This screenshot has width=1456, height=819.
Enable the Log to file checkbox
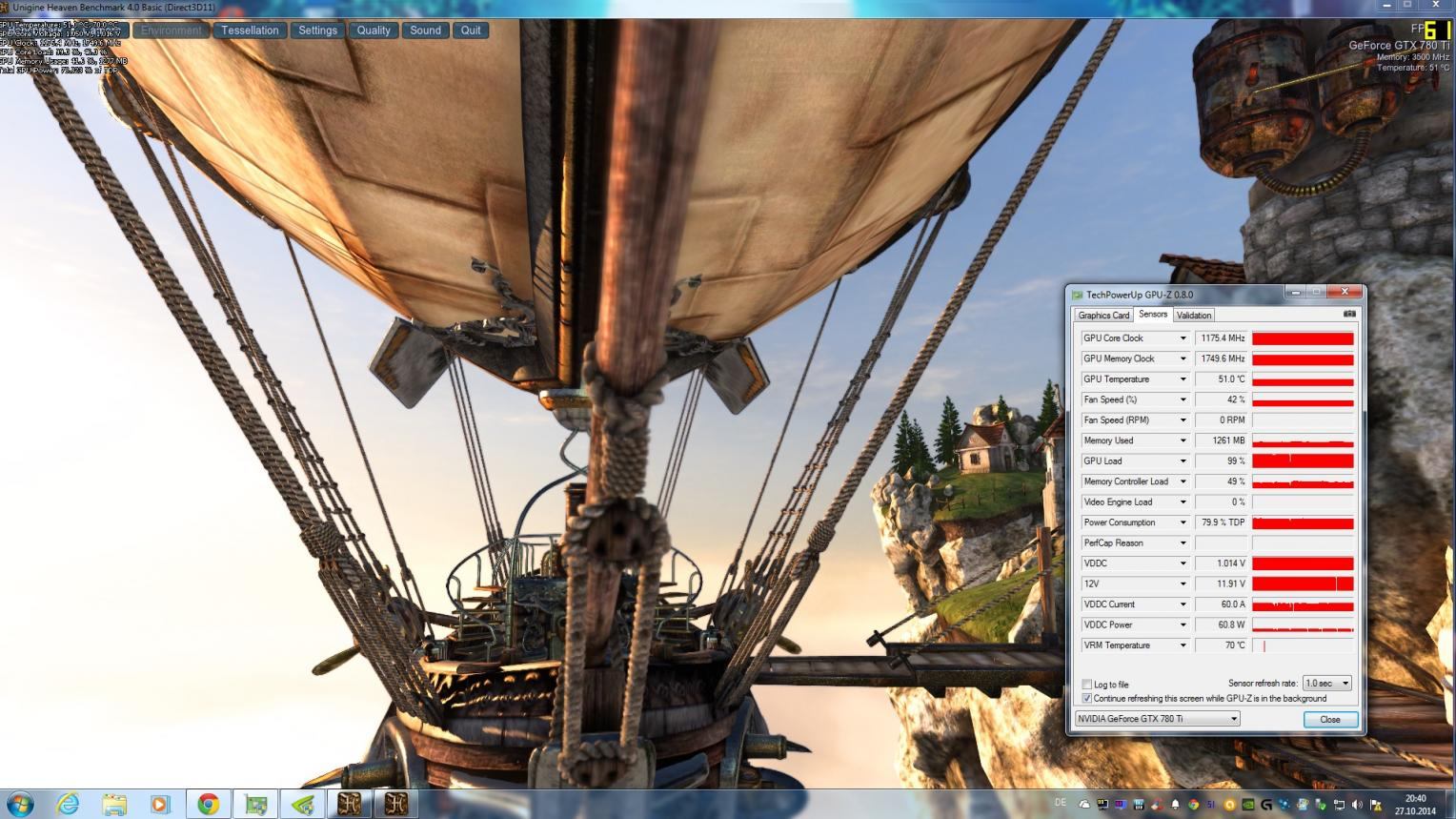[x=1086, y=685]
